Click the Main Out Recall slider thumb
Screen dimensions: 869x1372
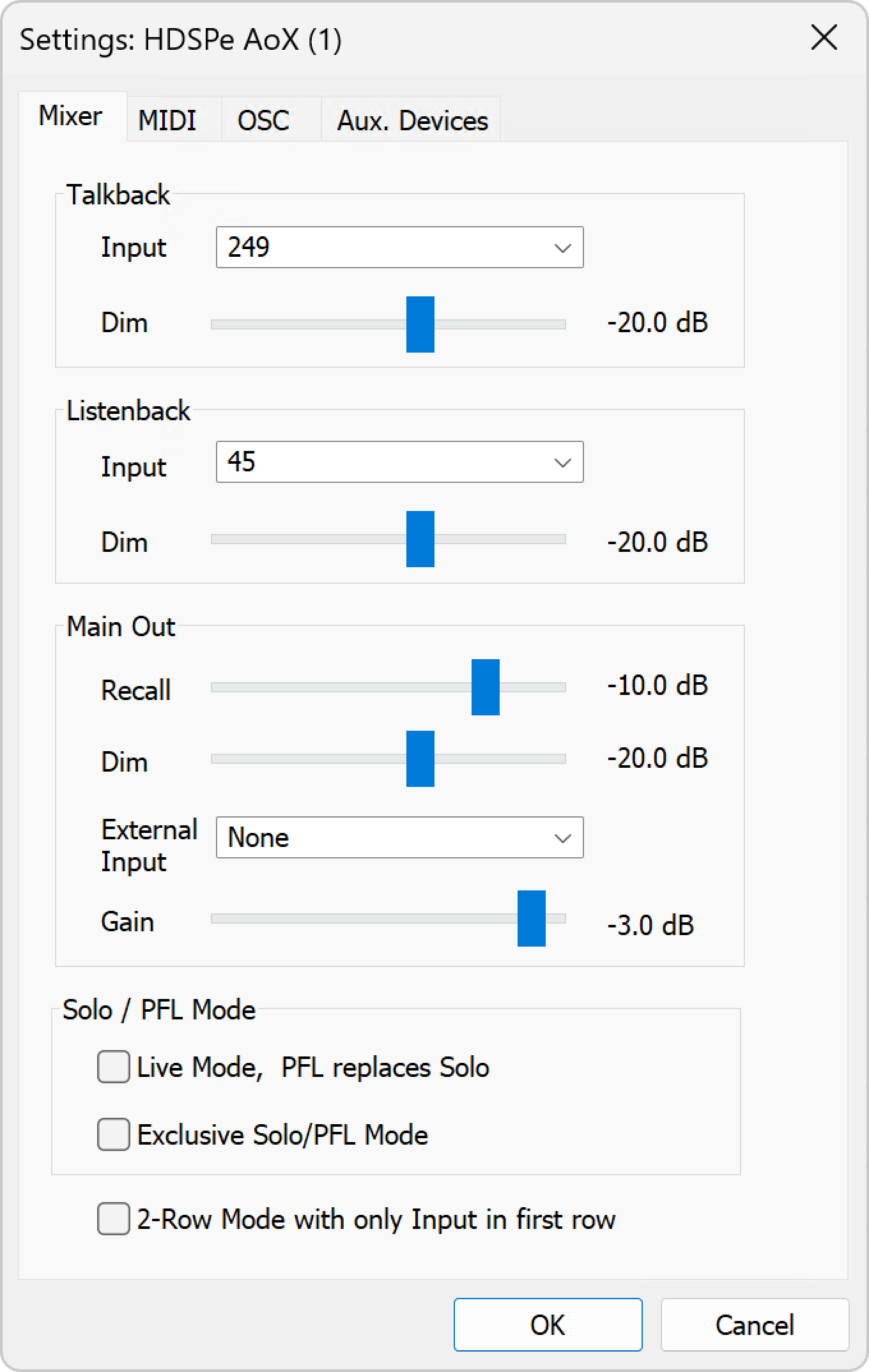tap(486, 687)
